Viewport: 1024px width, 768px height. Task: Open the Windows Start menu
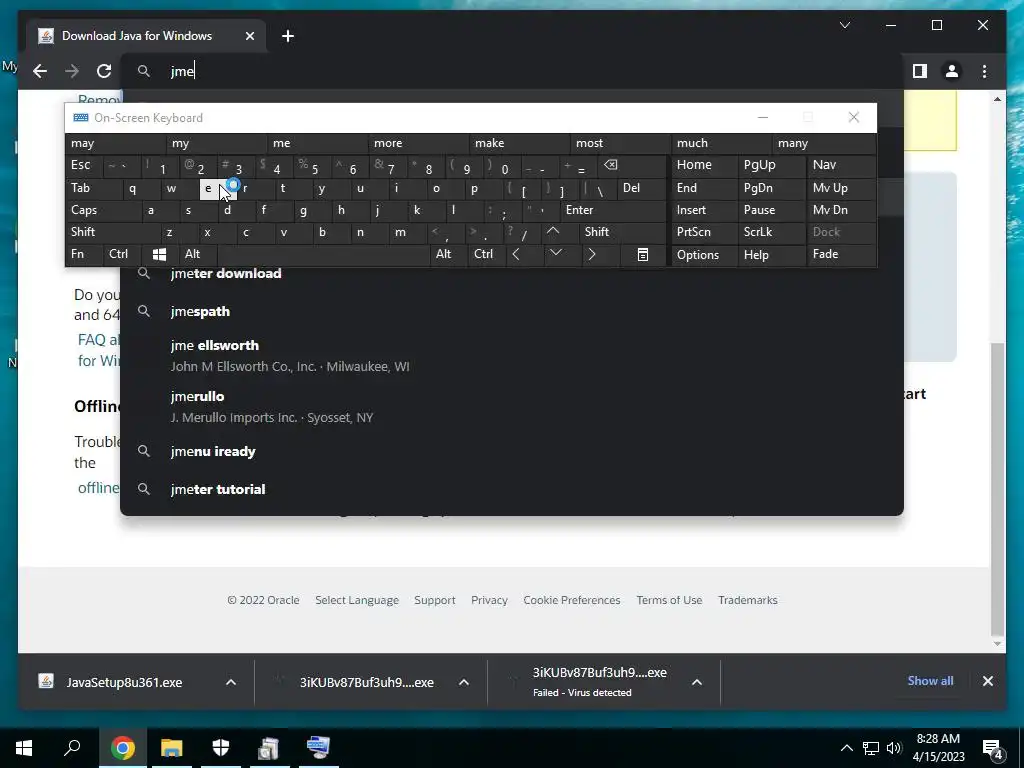click(x=24, y=748)
